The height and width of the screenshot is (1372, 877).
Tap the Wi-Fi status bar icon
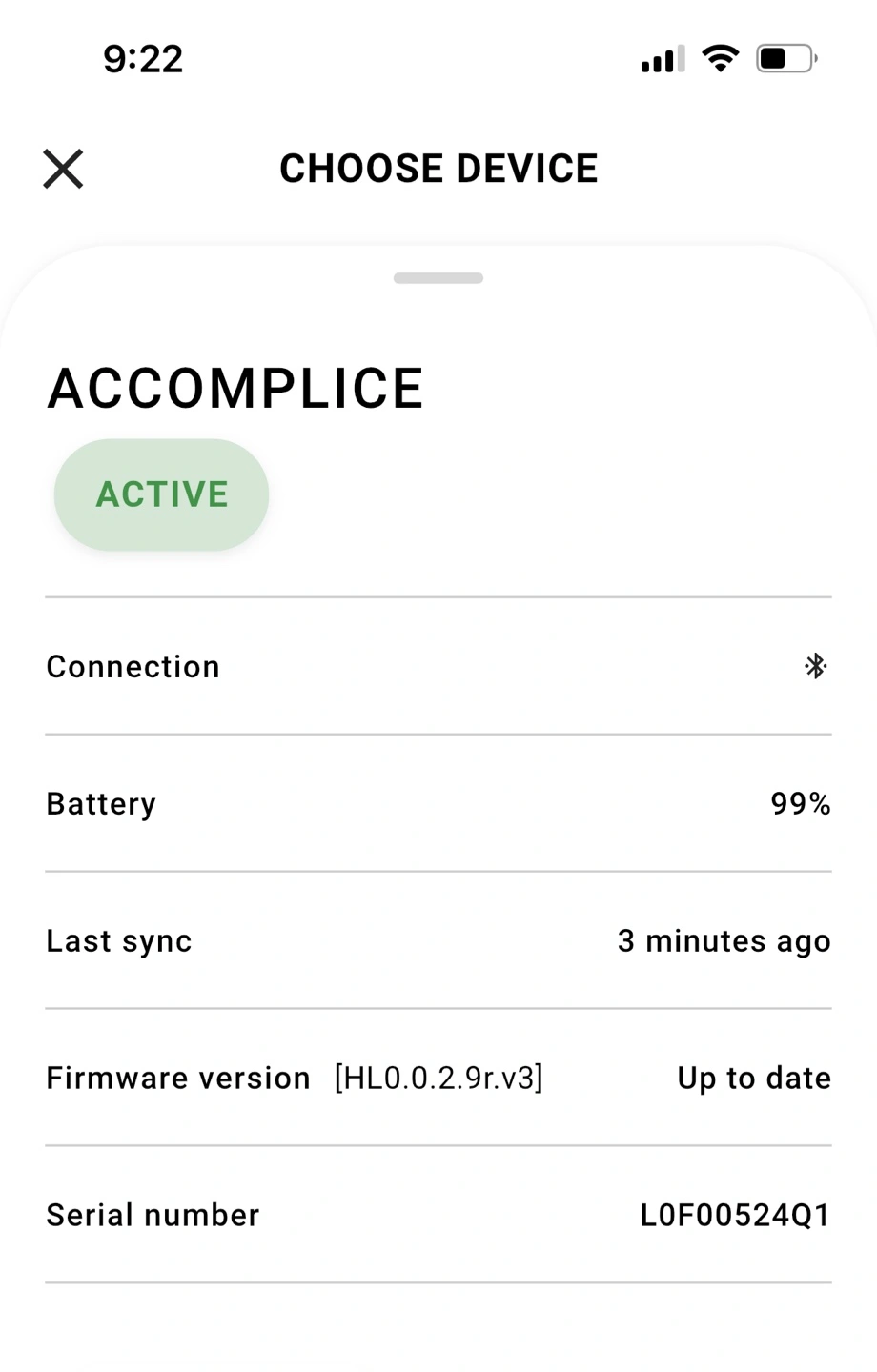(721, 59)
